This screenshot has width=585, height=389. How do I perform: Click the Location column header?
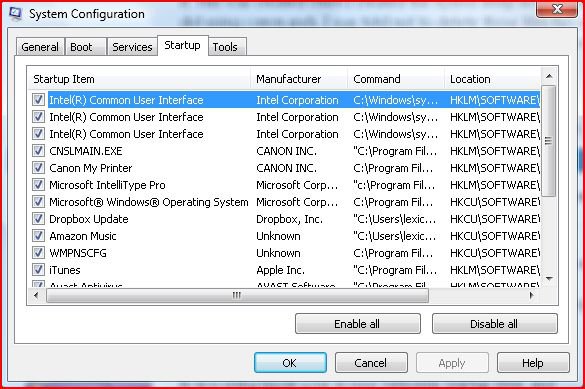[x=492, y=79]
